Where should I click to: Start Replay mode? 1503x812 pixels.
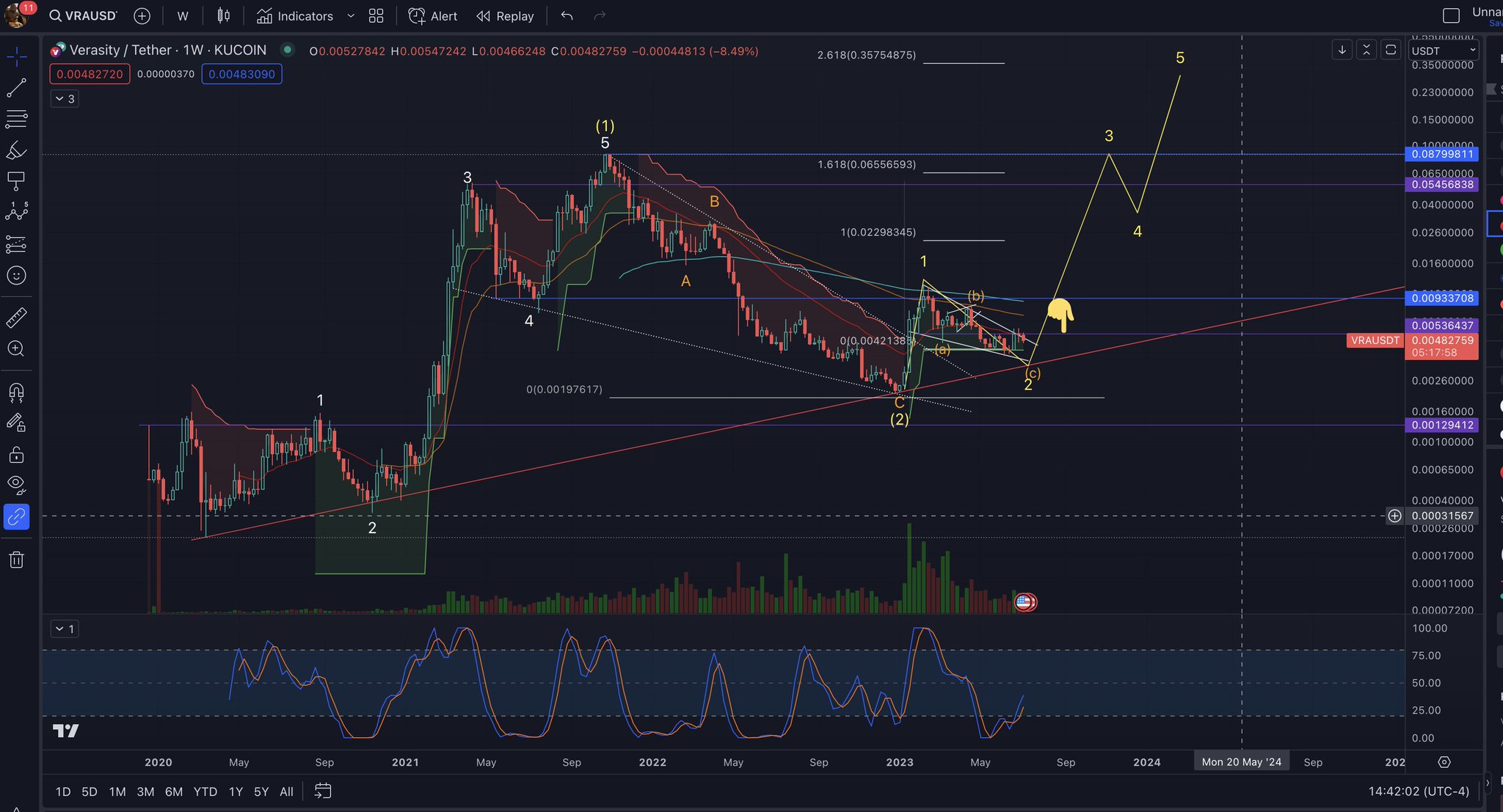(504, 15)
